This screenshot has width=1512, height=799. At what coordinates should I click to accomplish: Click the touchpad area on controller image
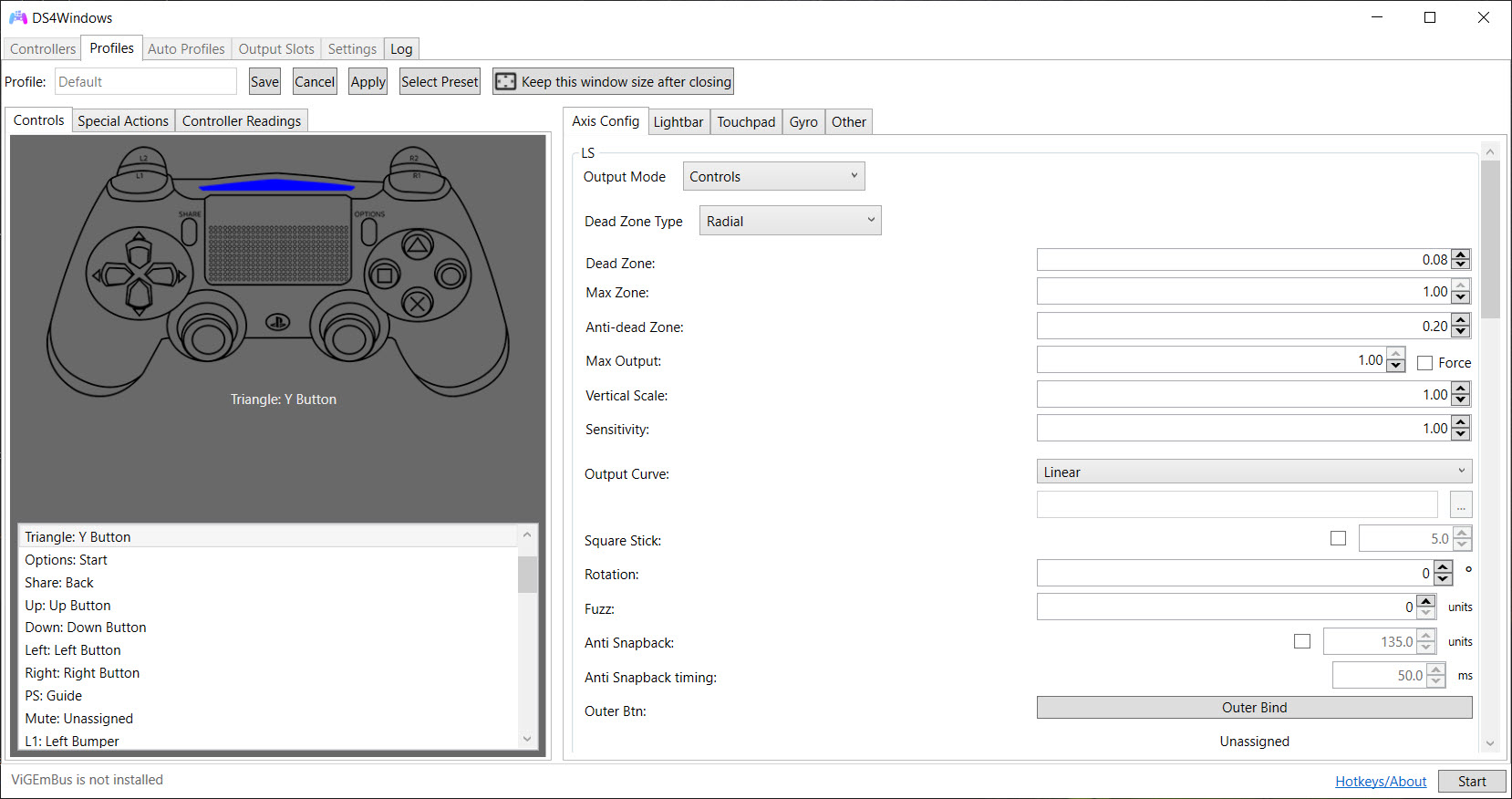click(x=278, y=240)
